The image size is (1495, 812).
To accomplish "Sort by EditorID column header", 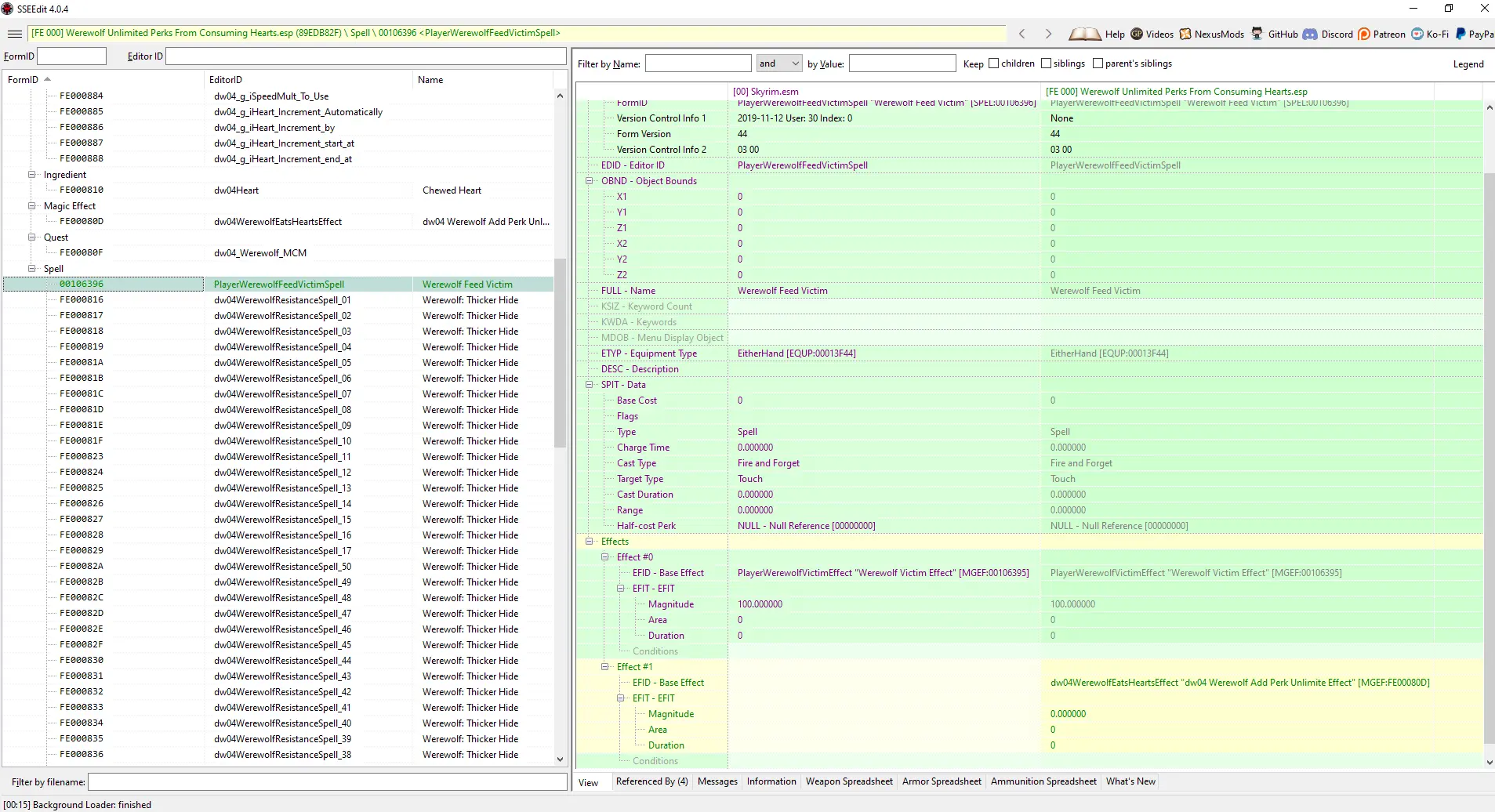I will click(308, 80).
